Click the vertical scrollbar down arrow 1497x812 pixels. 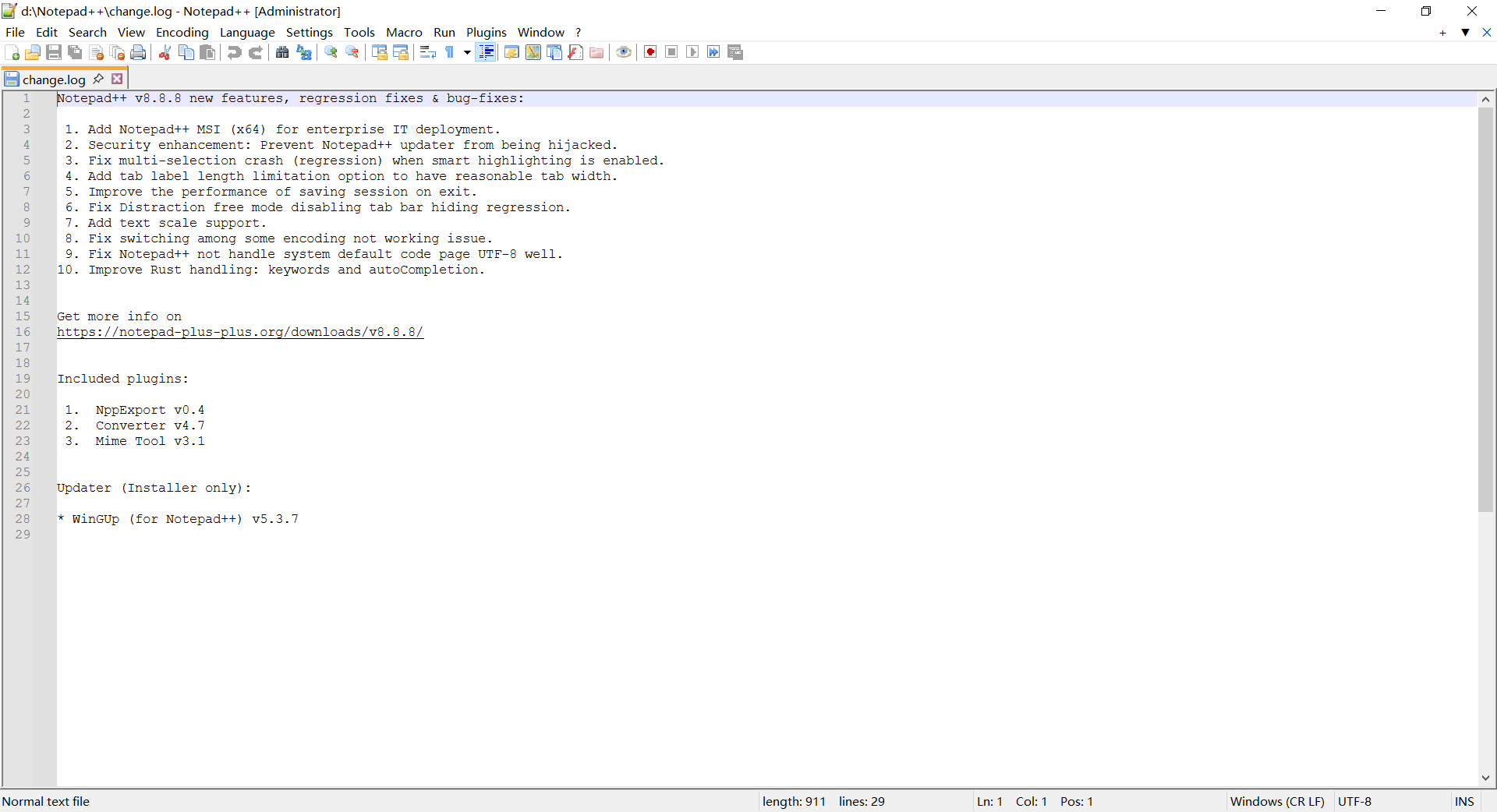click(1485, 778)
